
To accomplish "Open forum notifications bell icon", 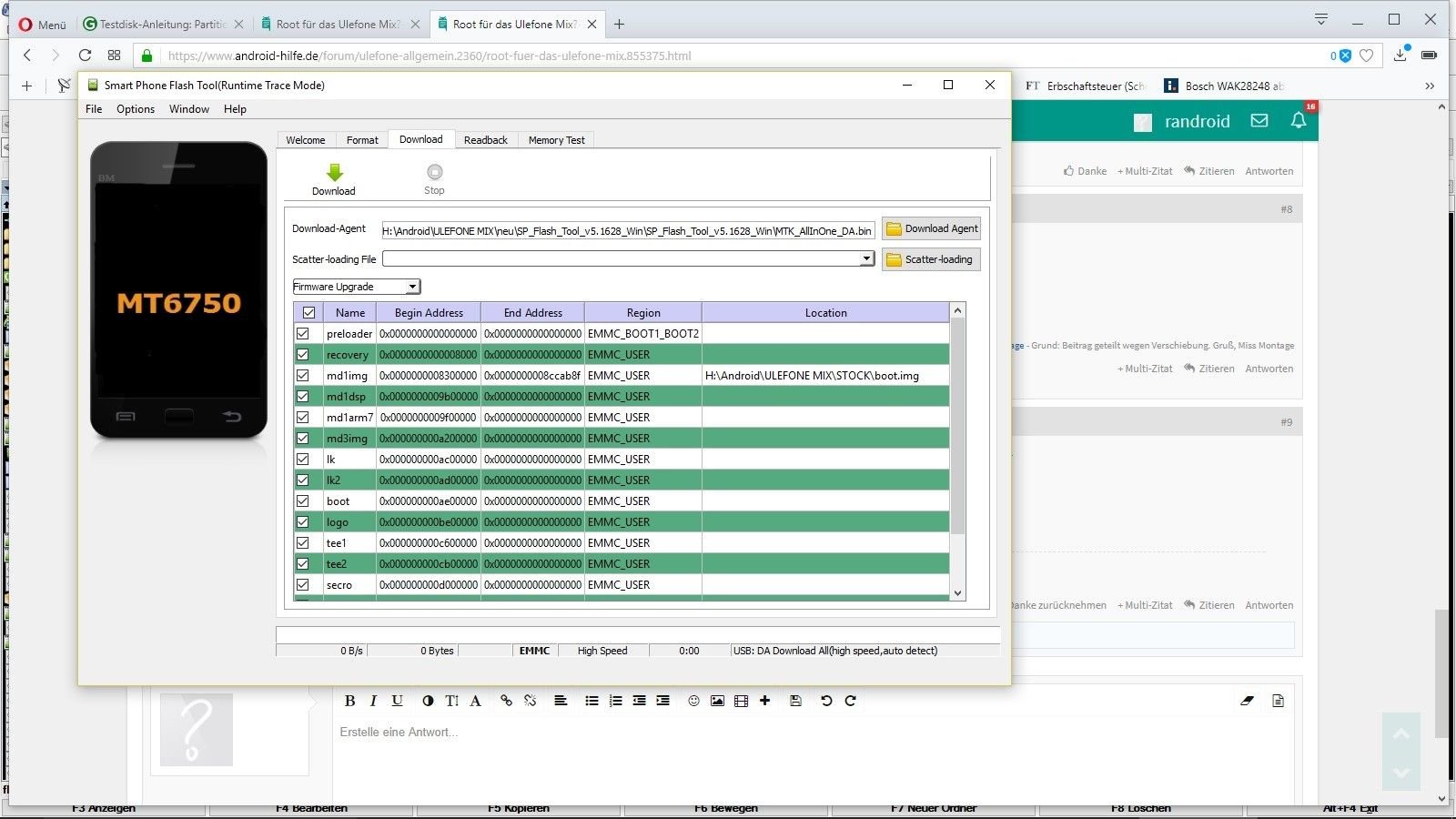I will pyautogui.click(x=1299, y=120).
